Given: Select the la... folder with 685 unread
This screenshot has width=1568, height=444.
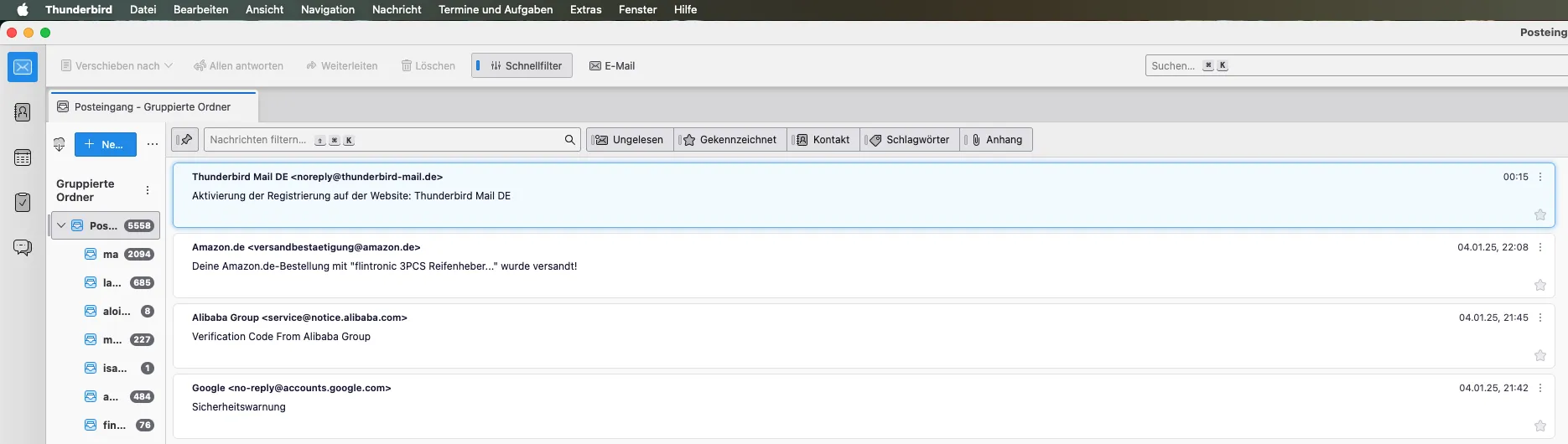Looking at the screenshot, I should click(106, 282).
